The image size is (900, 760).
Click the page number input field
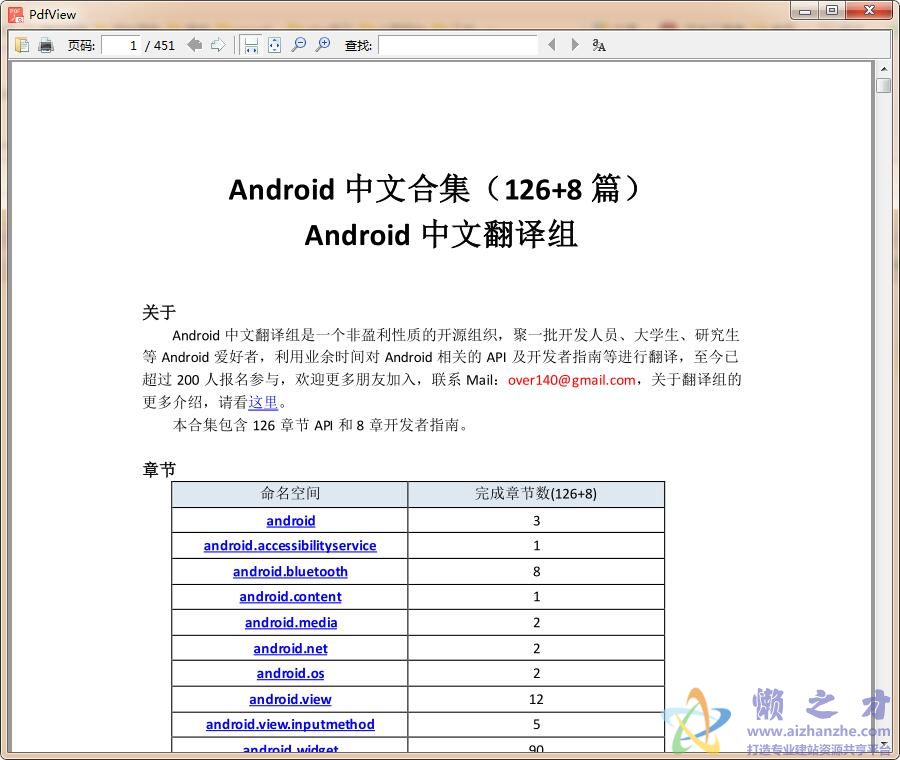[121, 45]
